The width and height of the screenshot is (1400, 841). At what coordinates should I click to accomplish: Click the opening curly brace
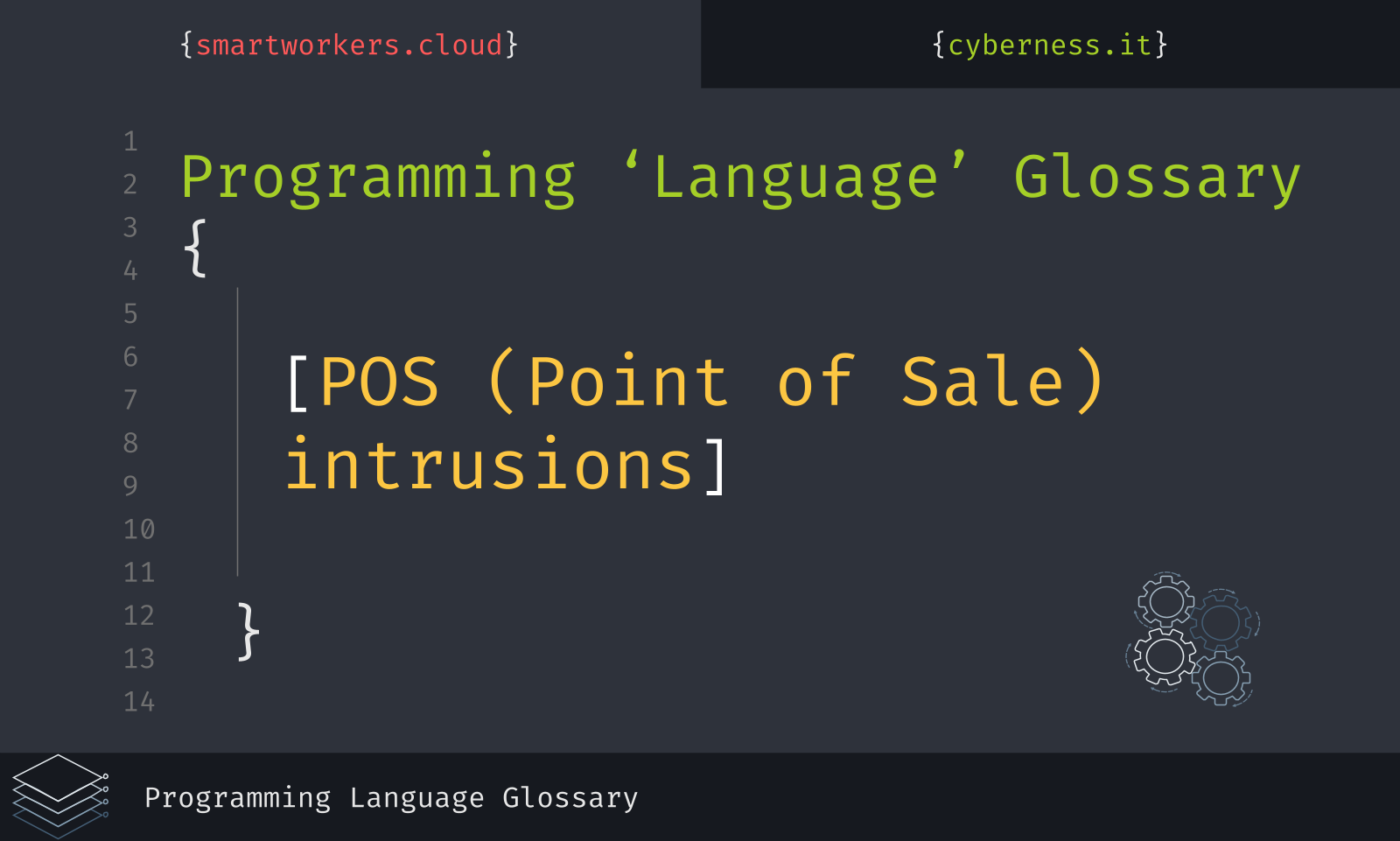click(196, 249)
